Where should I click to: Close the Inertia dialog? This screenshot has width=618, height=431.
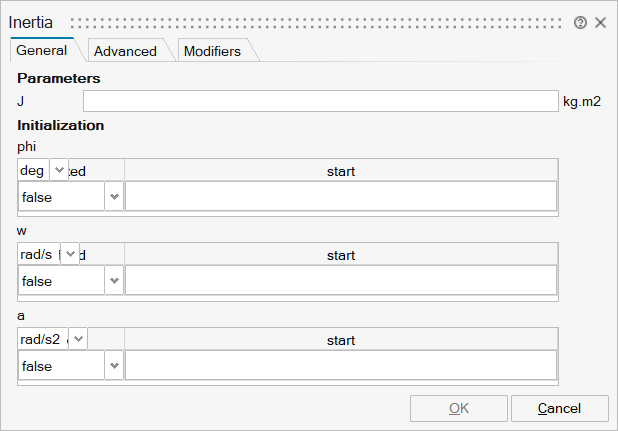[601, 22]
